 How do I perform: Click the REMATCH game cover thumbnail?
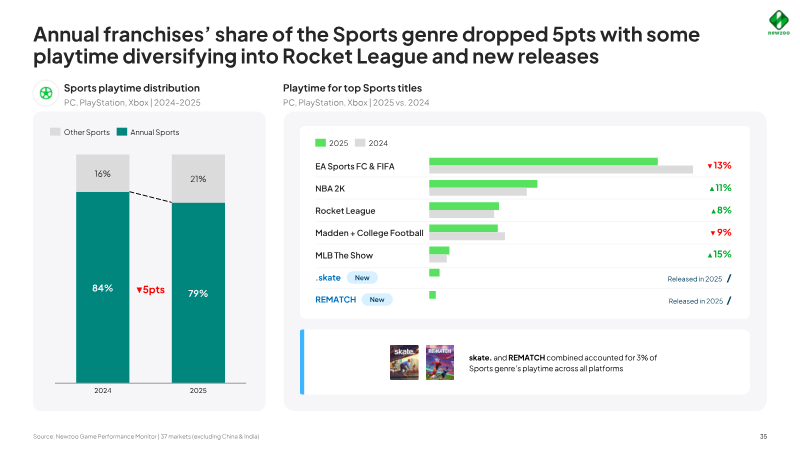440,362
